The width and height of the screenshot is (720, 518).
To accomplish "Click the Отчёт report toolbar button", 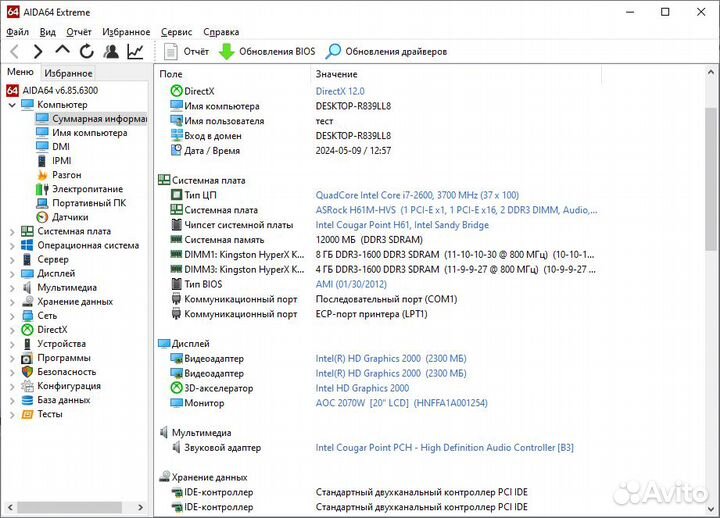I will 186,51.
